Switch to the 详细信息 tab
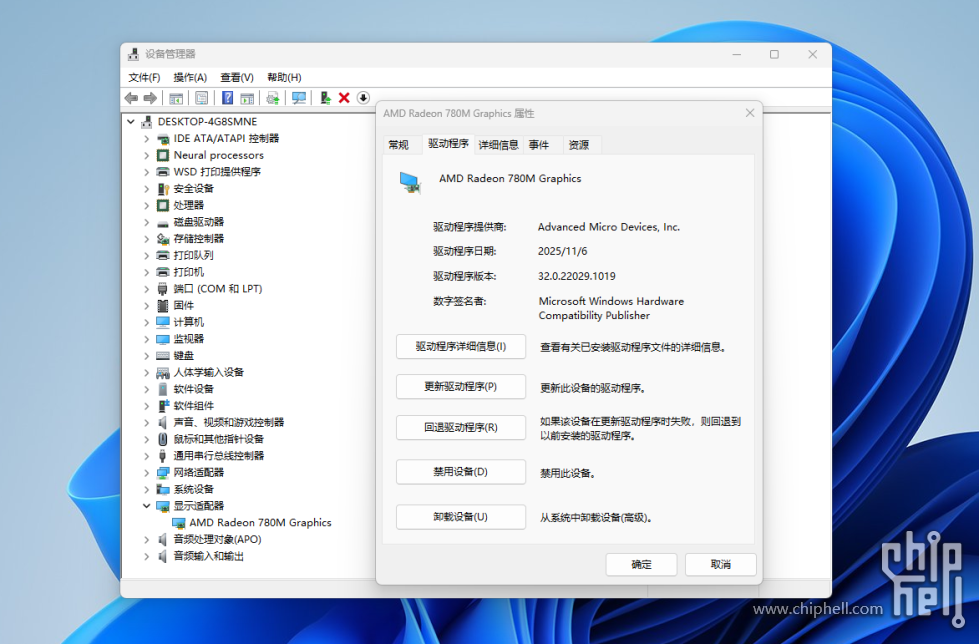The image size is (979, 644). 498,144
